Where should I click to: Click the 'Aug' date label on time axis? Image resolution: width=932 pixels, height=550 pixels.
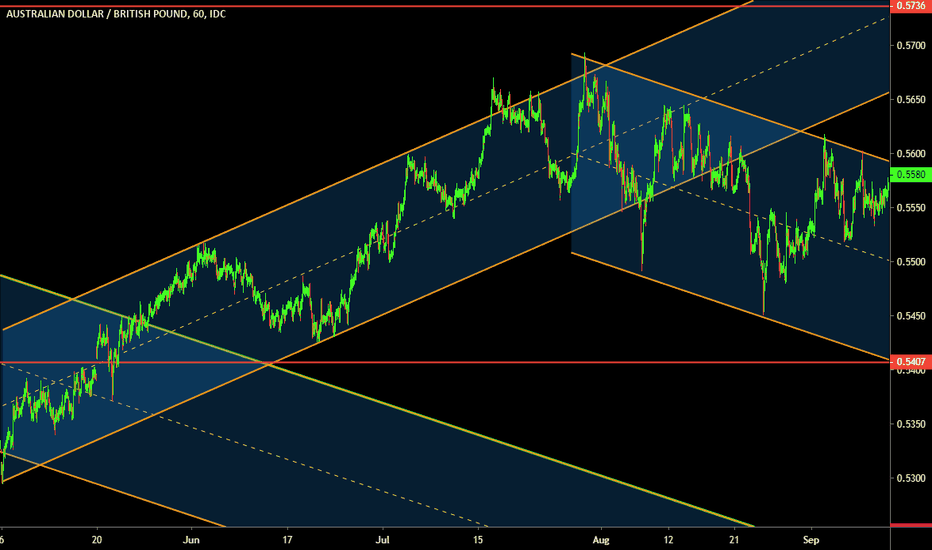601,540
